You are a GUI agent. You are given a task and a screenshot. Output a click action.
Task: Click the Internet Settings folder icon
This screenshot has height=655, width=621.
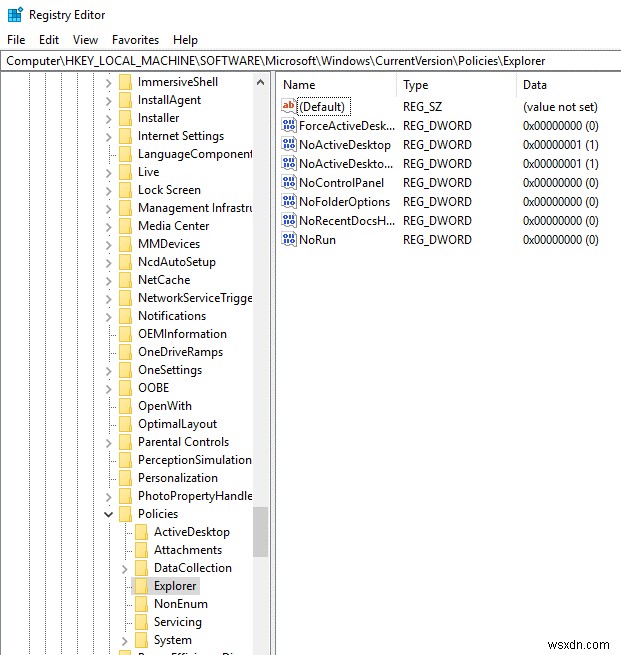(x=126, y=136)
